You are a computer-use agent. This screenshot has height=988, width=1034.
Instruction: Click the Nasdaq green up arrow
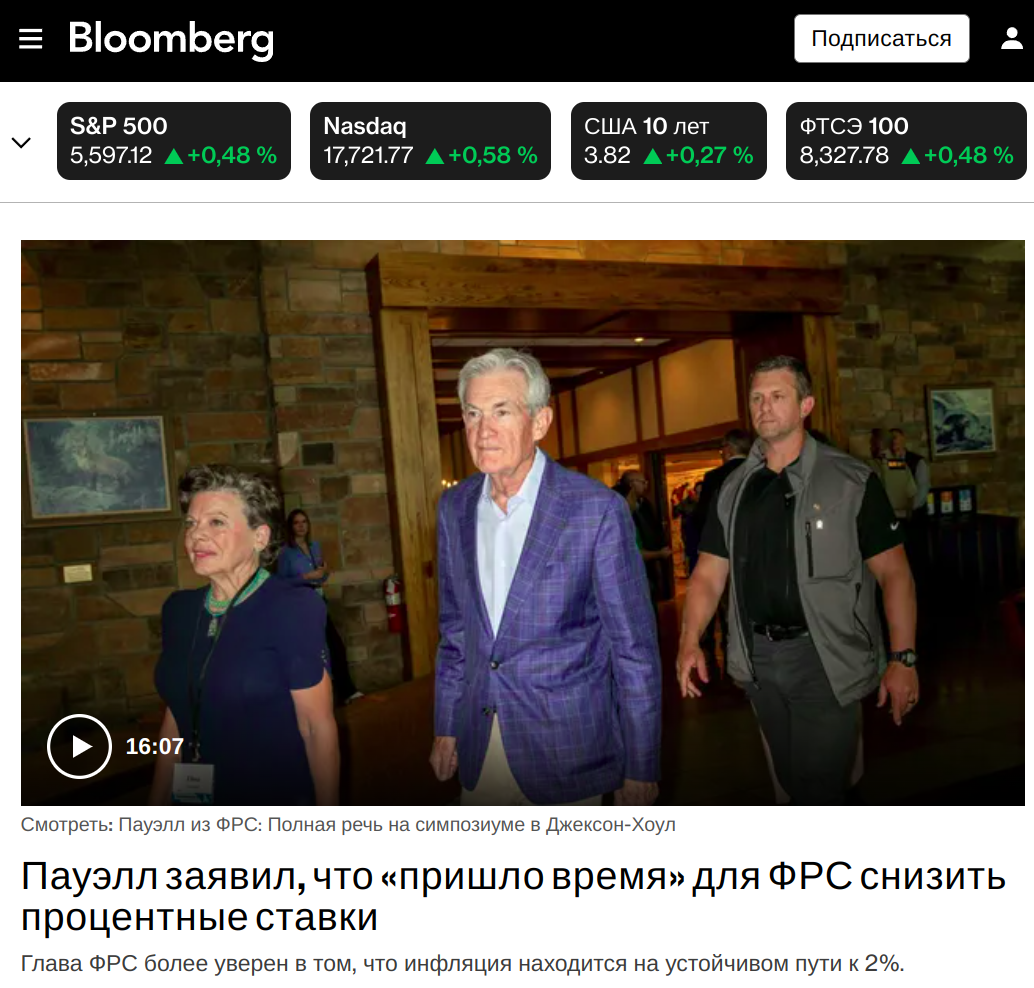(x=435, y=156)
